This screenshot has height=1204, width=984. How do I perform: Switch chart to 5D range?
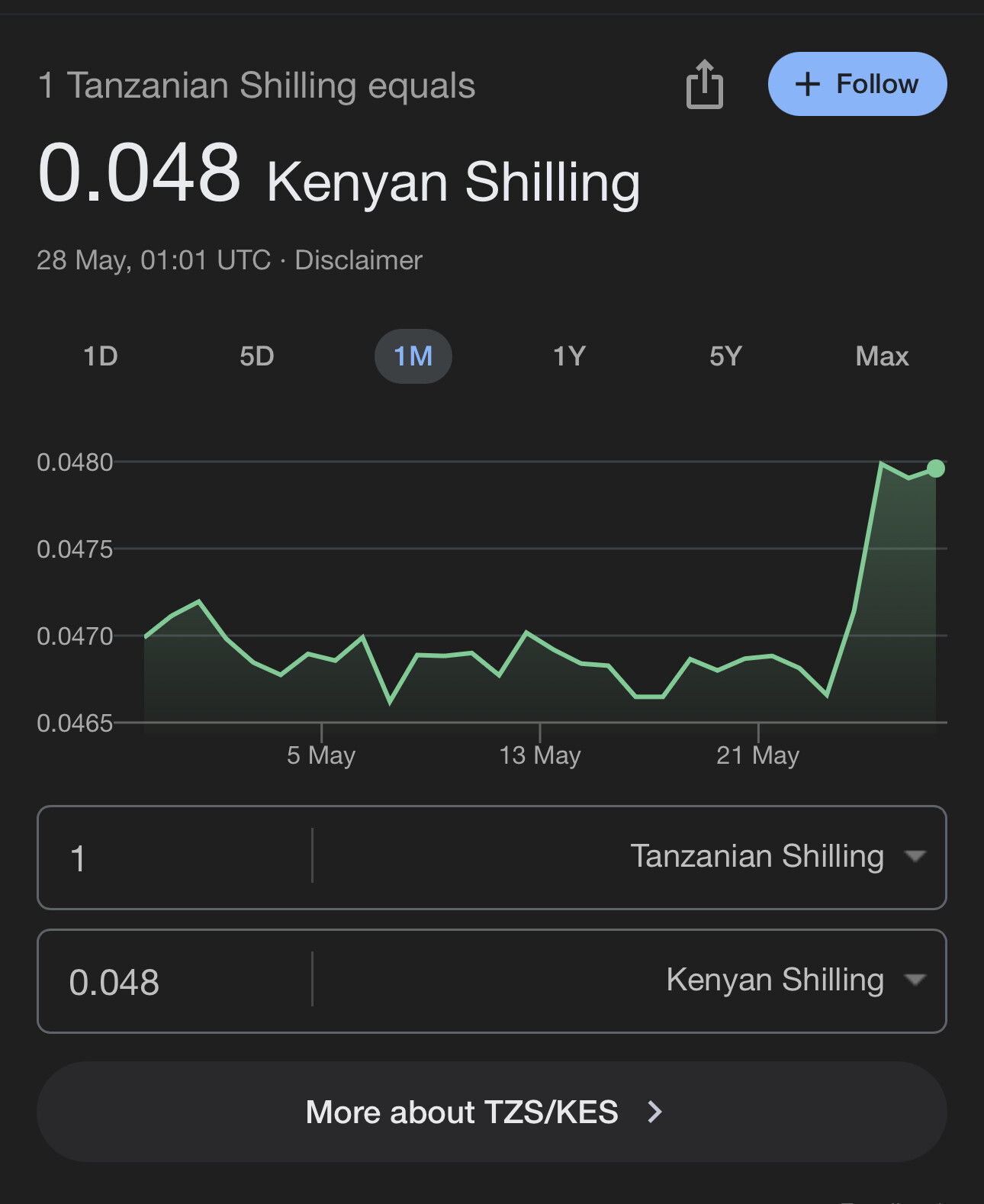tap(257, 356)
